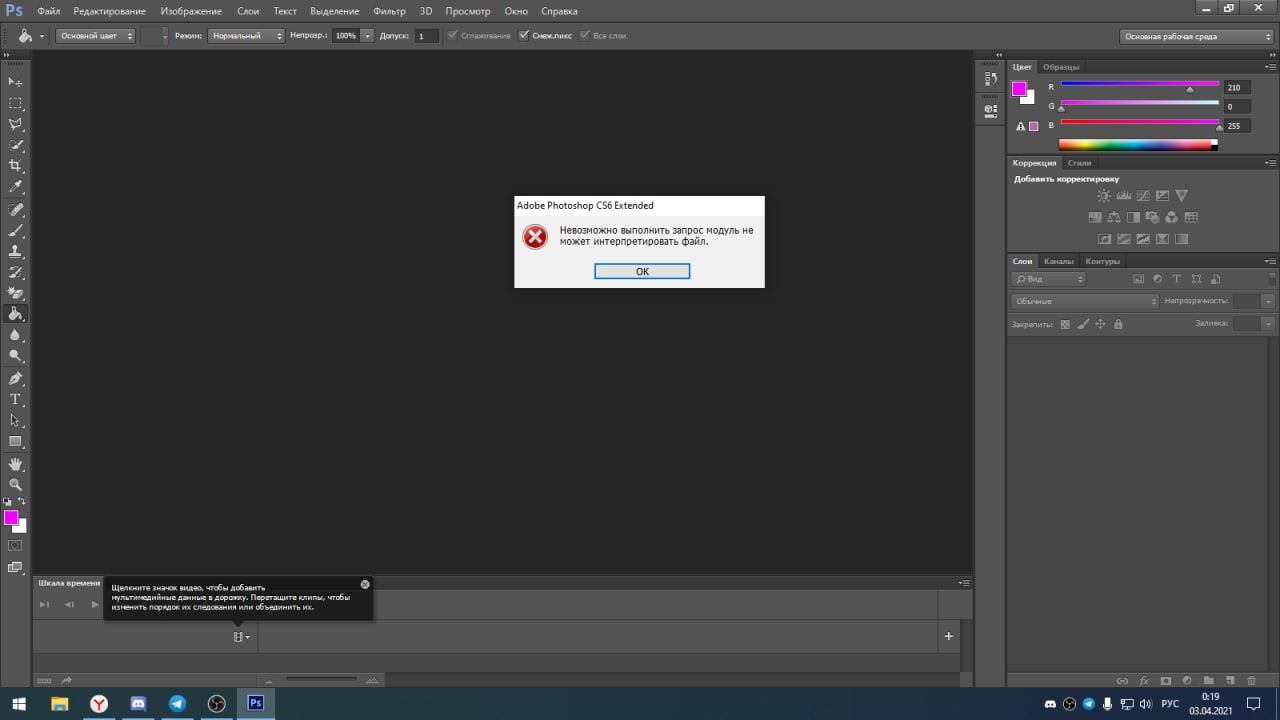Add Channel Mixer adjustment
1280x720 pixels.
pos(1171,217)
